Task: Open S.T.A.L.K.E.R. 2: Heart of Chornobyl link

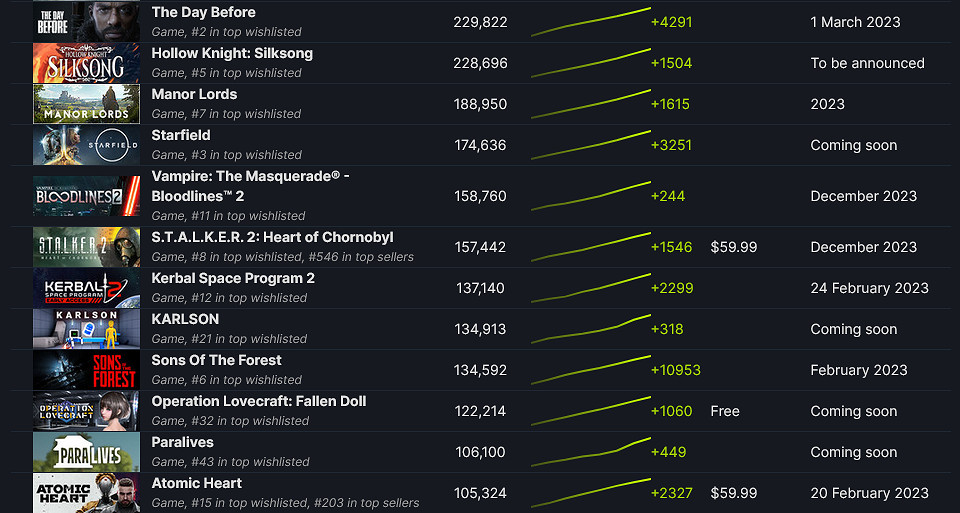Action: [x=272, y=238]
